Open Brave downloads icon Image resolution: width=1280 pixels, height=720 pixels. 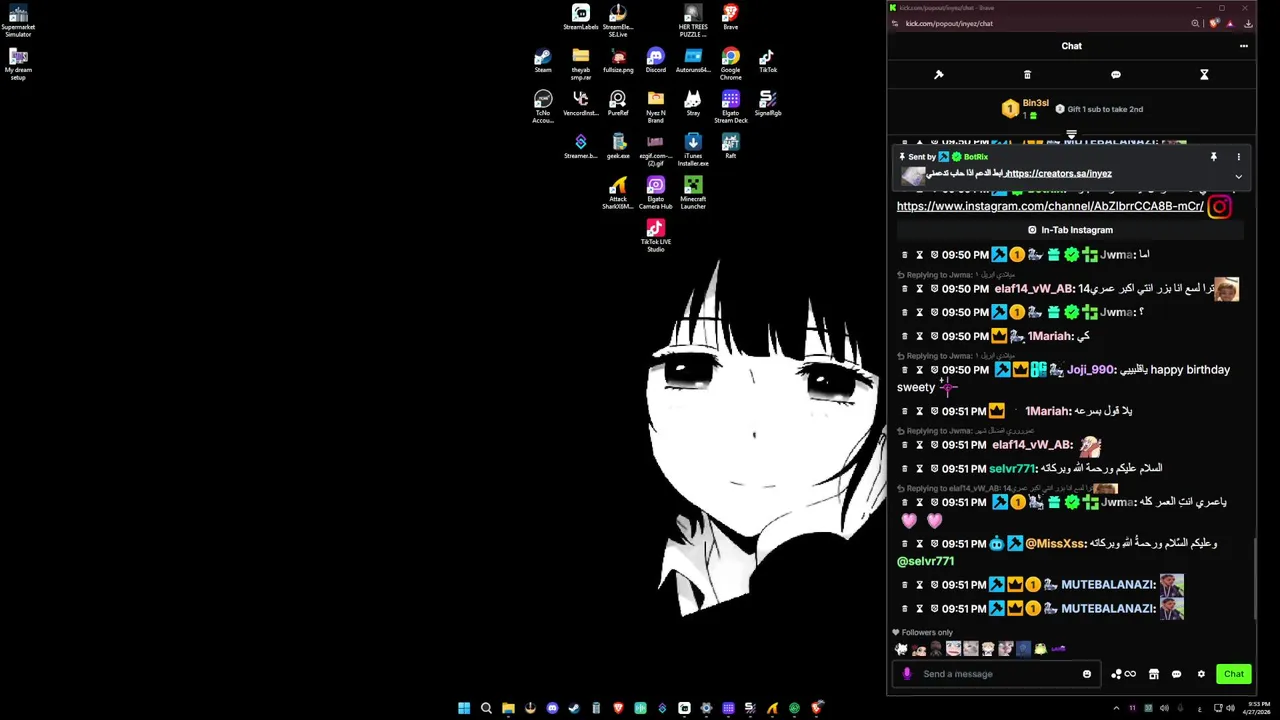pyautogui.click(x=1248, y=24)
